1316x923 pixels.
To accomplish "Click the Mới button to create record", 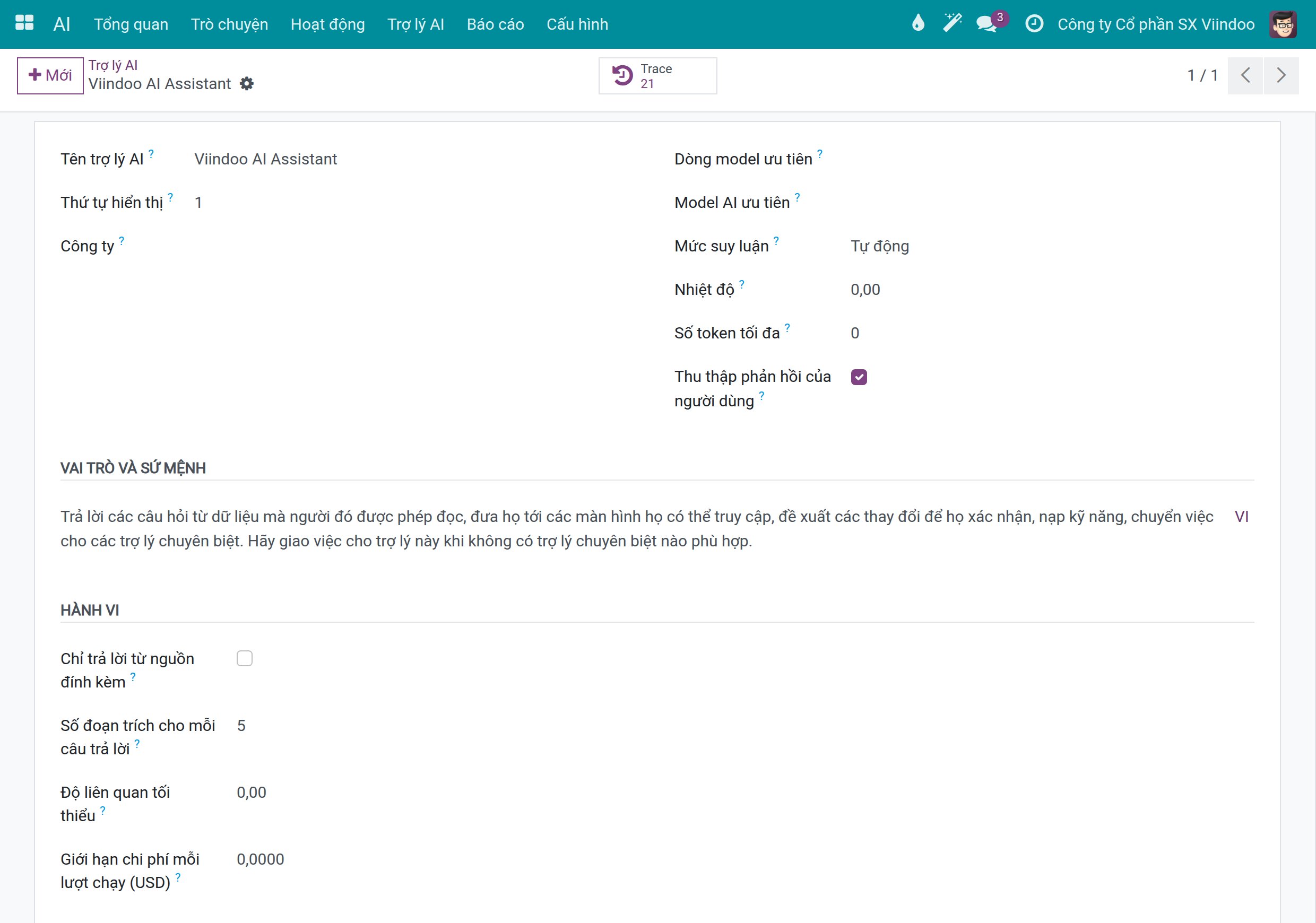I will (50, 76).
